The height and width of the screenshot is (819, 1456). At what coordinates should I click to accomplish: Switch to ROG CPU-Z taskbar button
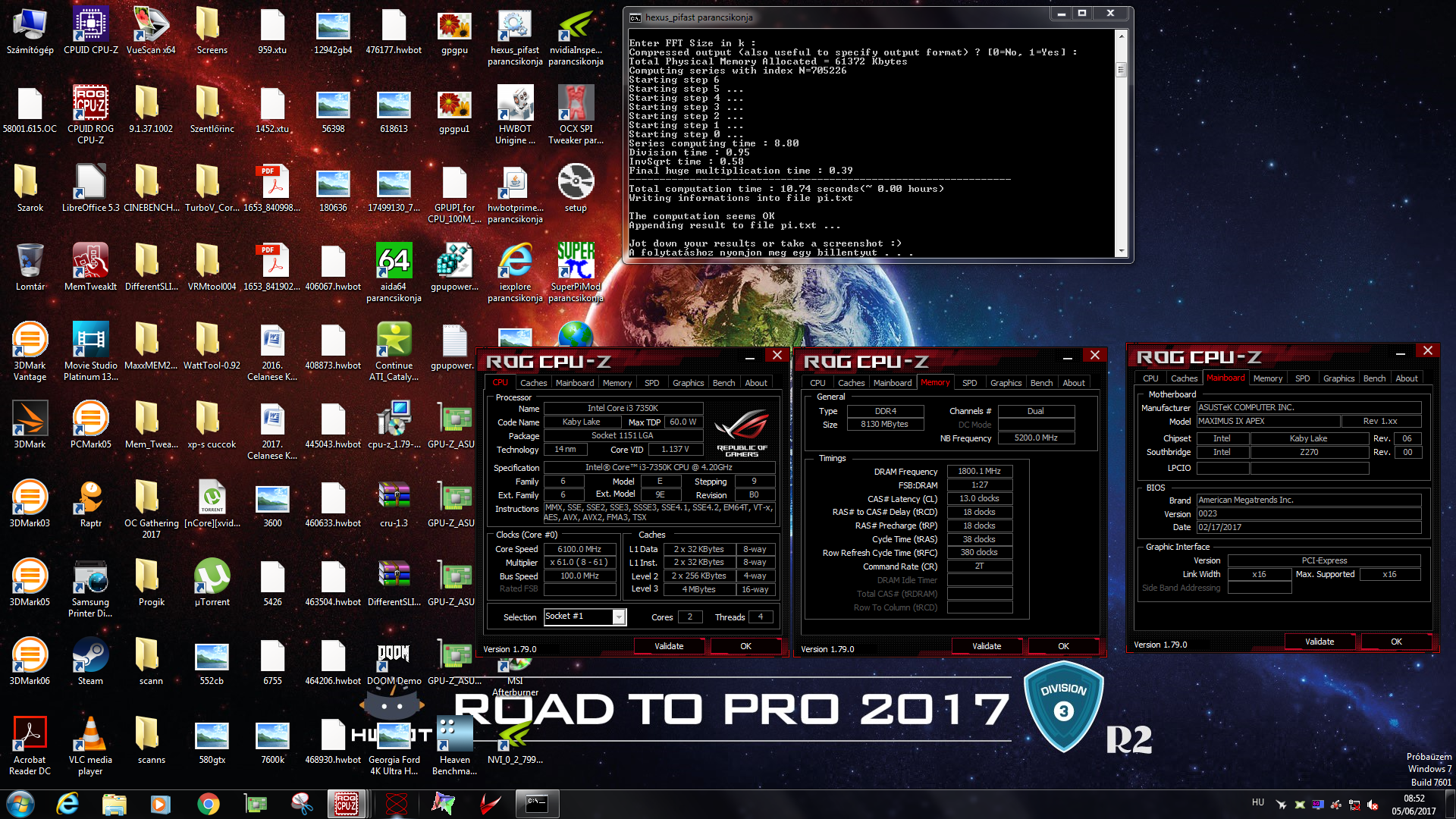pyautogui.click(x=347, y=803)
